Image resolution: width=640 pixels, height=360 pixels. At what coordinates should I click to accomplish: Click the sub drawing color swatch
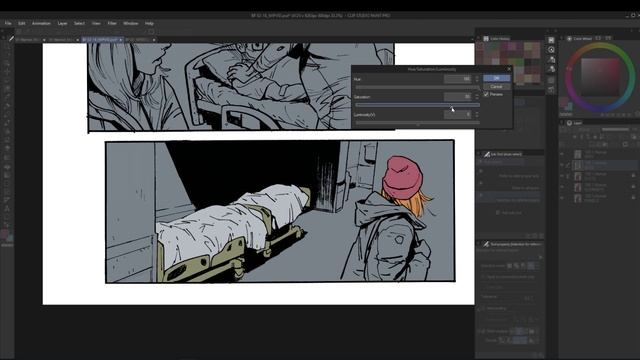[x=10, y=238]
